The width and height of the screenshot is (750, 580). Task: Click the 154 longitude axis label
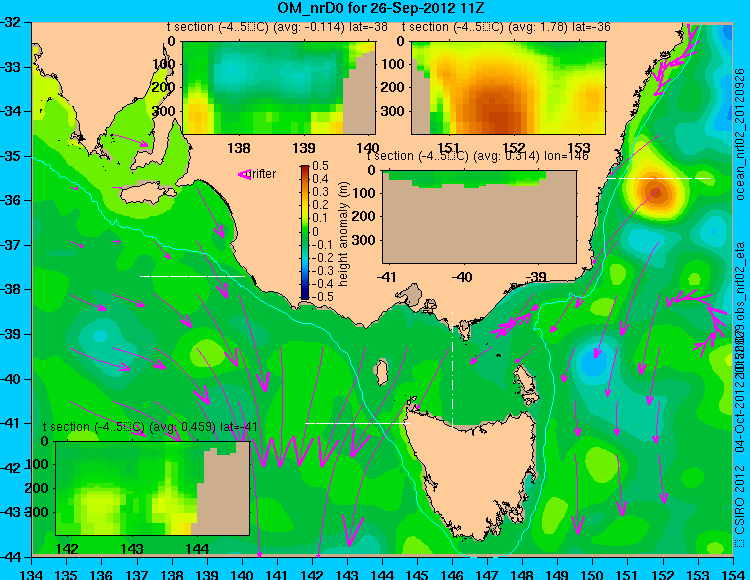click(x=733, y=574)
